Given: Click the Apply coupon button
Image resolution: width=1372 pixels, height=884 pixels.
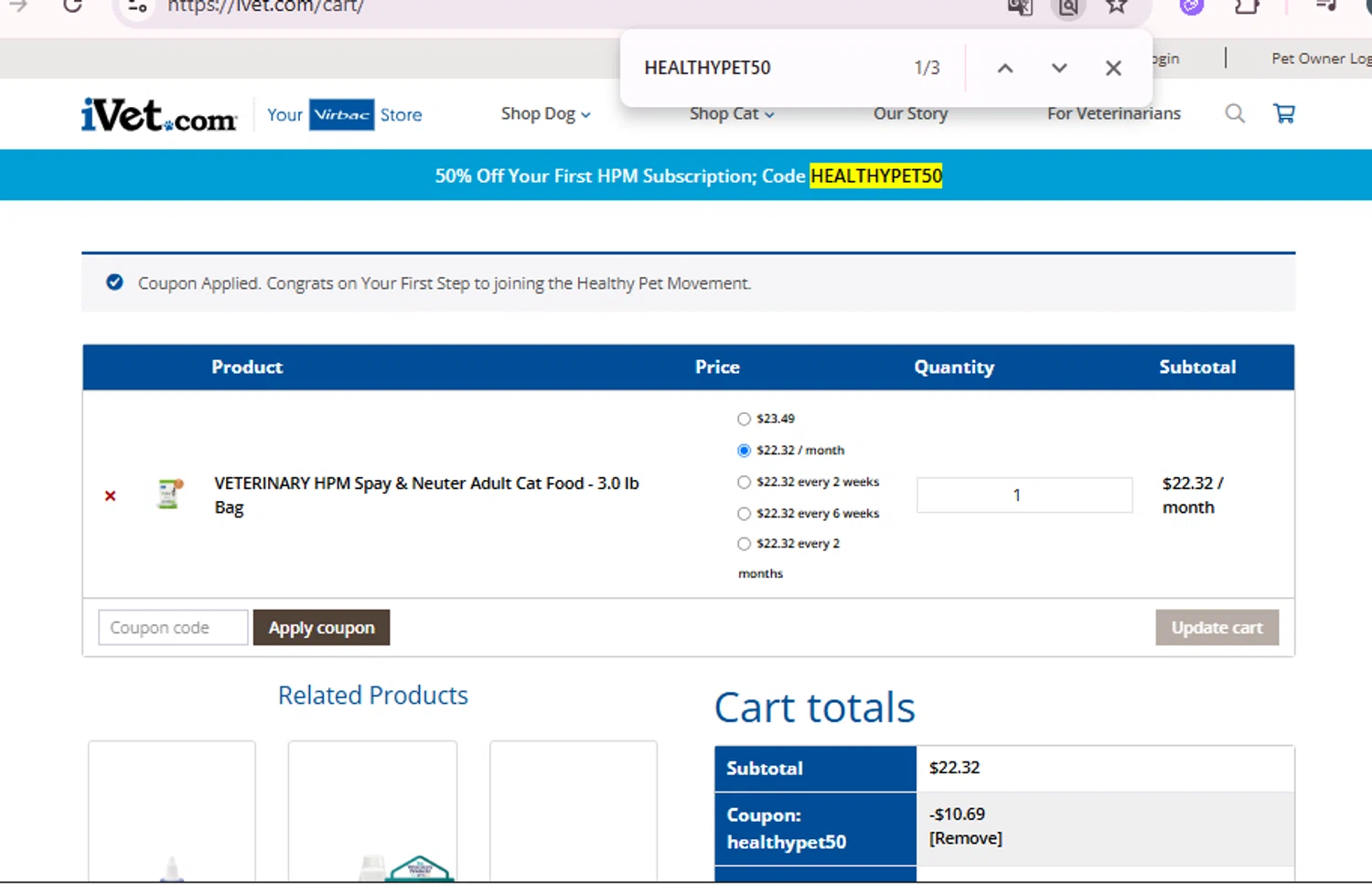Looking at the screenshot, I should point(321,628).
